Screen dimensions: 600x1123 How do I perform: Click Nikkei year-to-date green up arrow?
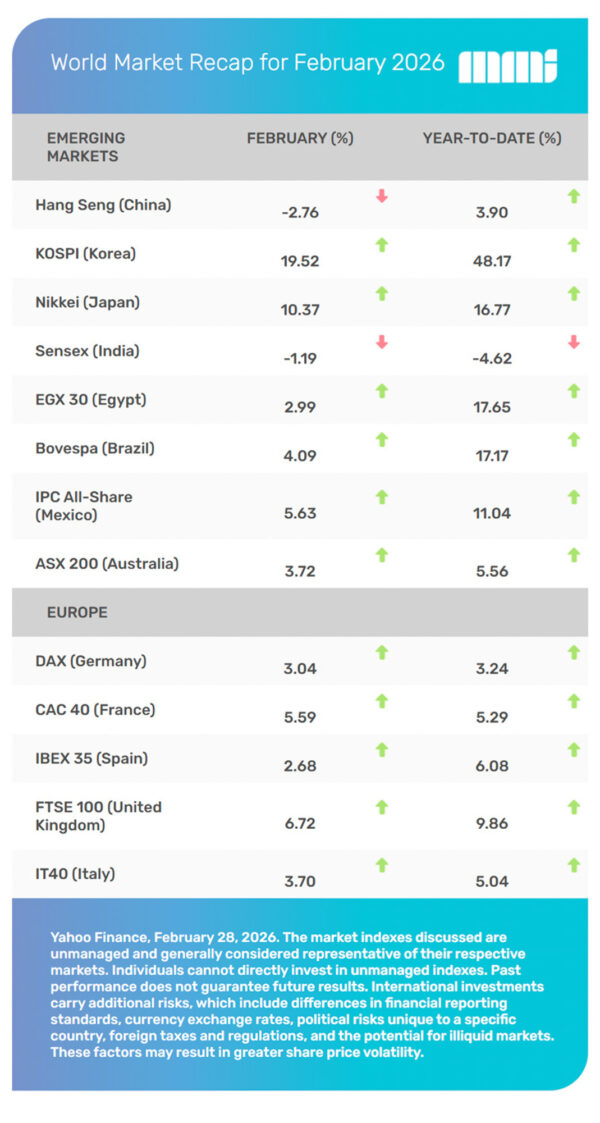573,293
